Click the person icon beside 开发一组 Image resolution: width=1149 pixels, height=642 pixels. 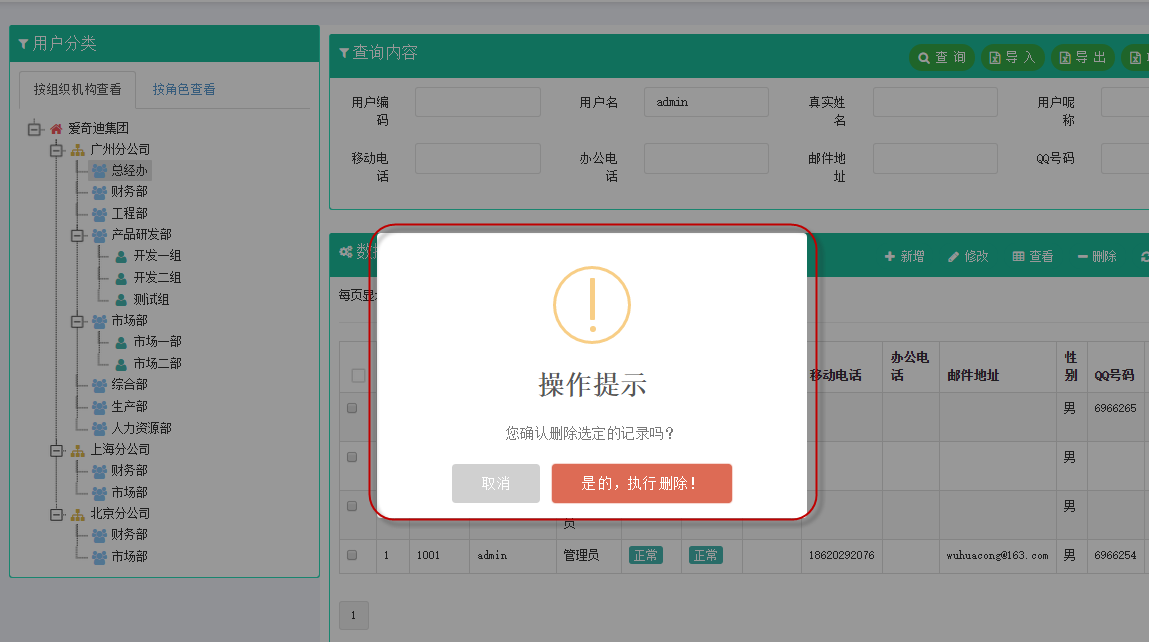[x=121, y=256]
